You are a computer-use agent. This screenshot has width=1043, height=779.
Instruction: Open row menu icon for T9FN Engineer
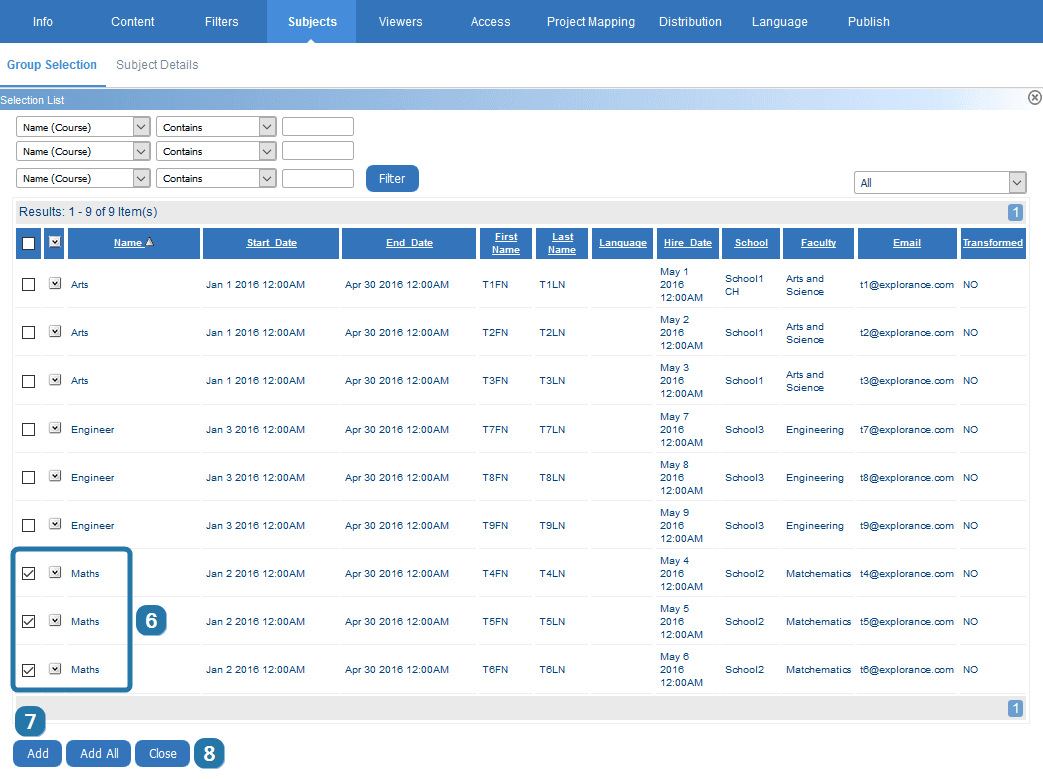[x=55, y=524]
